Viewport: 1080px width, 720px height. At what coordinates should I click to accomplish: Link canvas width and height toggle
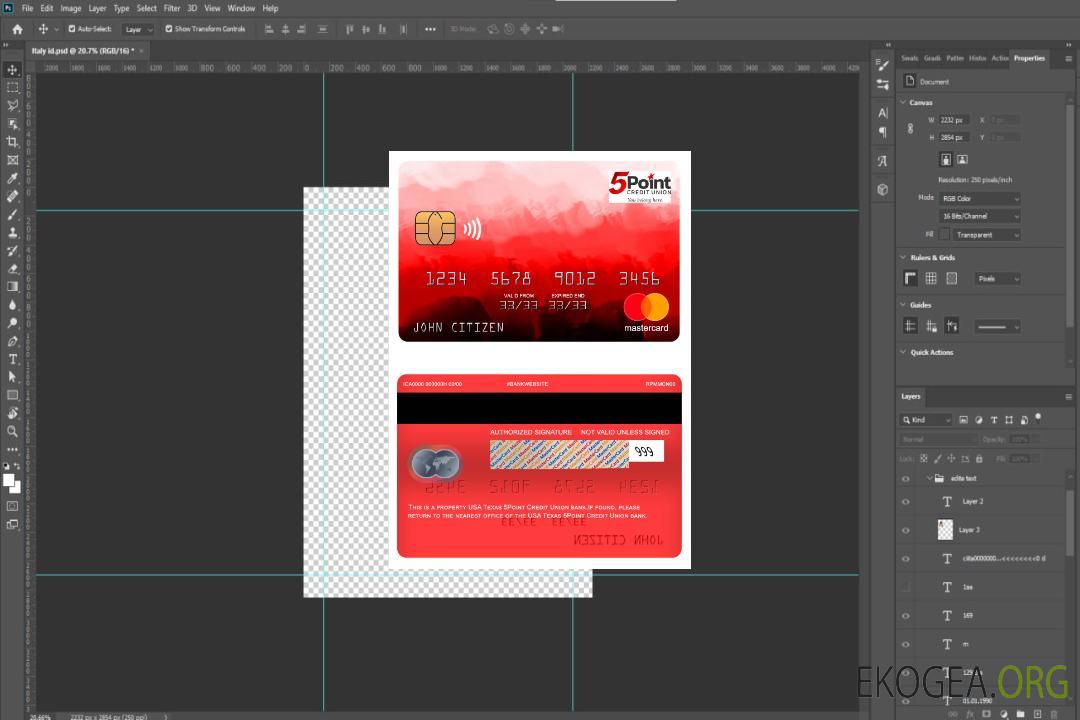pos(911,129)
